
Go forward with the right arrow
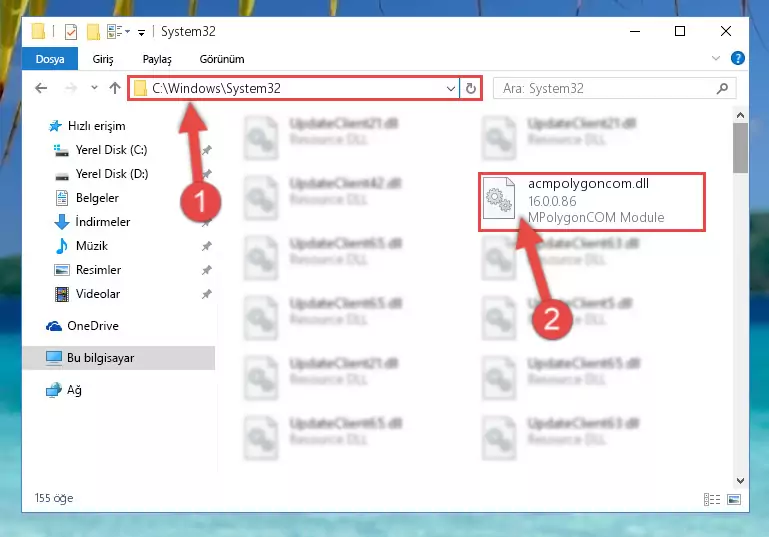pos(71,88)
